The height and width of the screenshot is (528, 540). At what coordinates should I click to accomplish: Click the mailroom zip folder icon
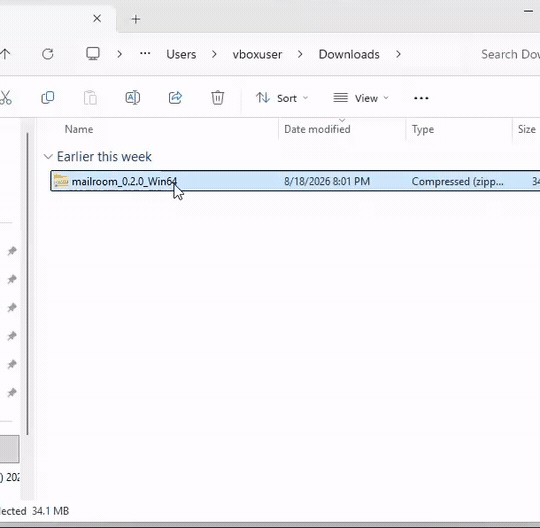click(x=61, y=181)
